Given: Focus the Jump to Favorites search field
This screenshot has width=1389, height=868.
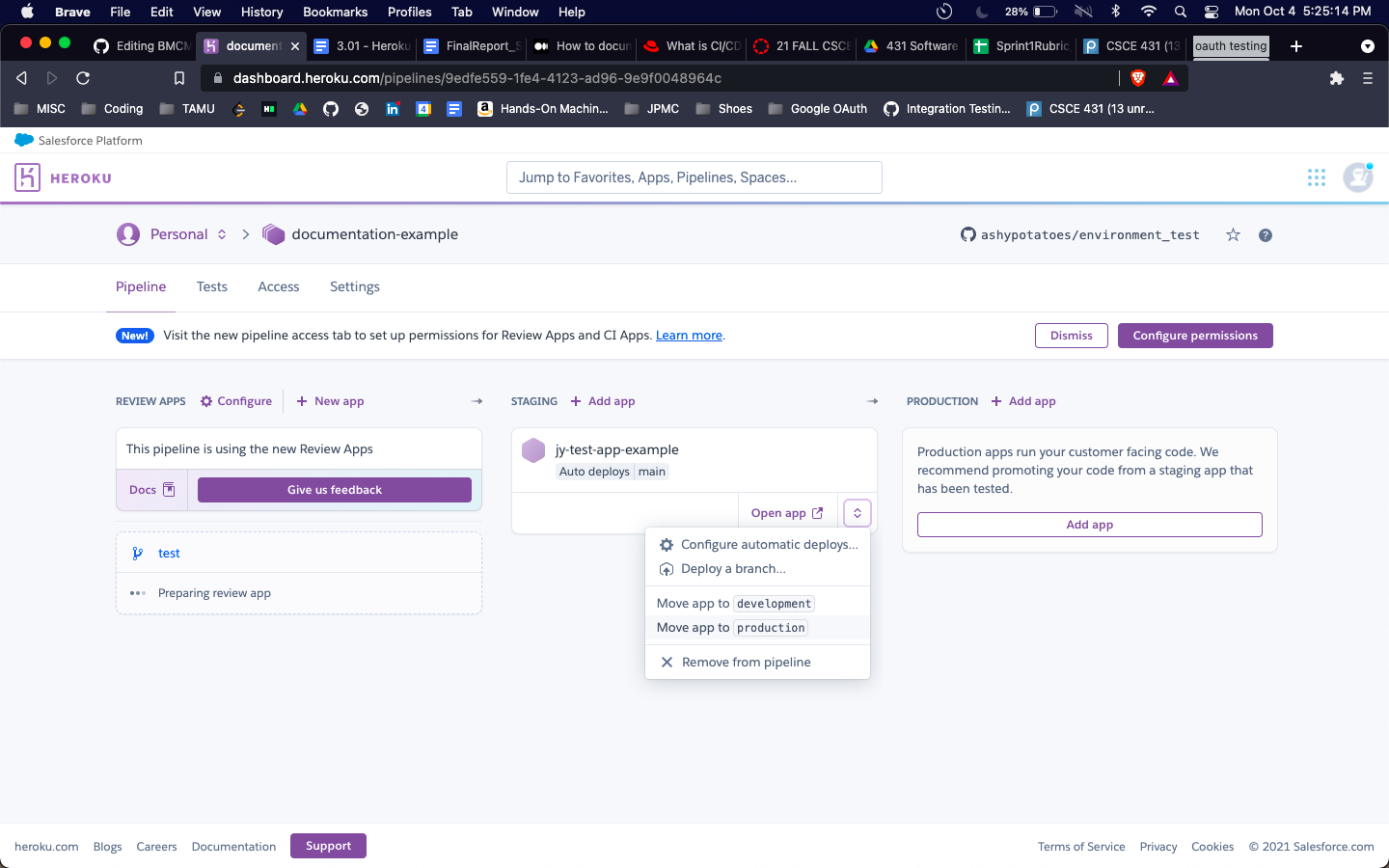Looking at the screenshot, I should tap(694, 177).
